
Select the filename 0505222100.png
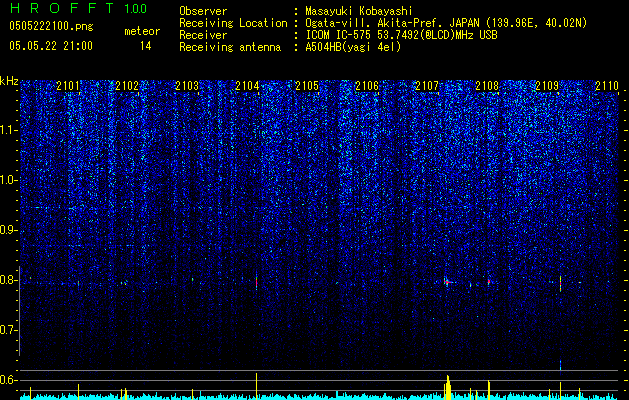(51, 26)
